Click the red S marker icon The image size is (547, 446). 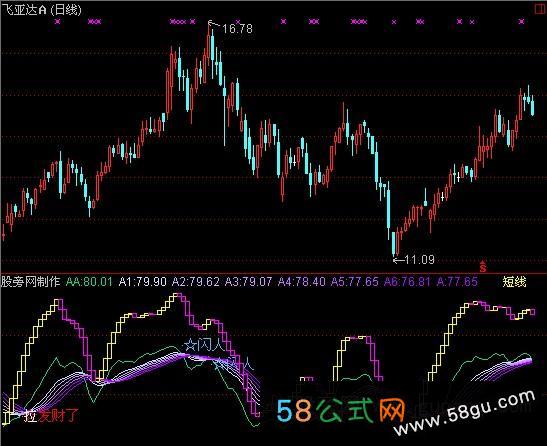pyautogui.click(x=483, y=266)
